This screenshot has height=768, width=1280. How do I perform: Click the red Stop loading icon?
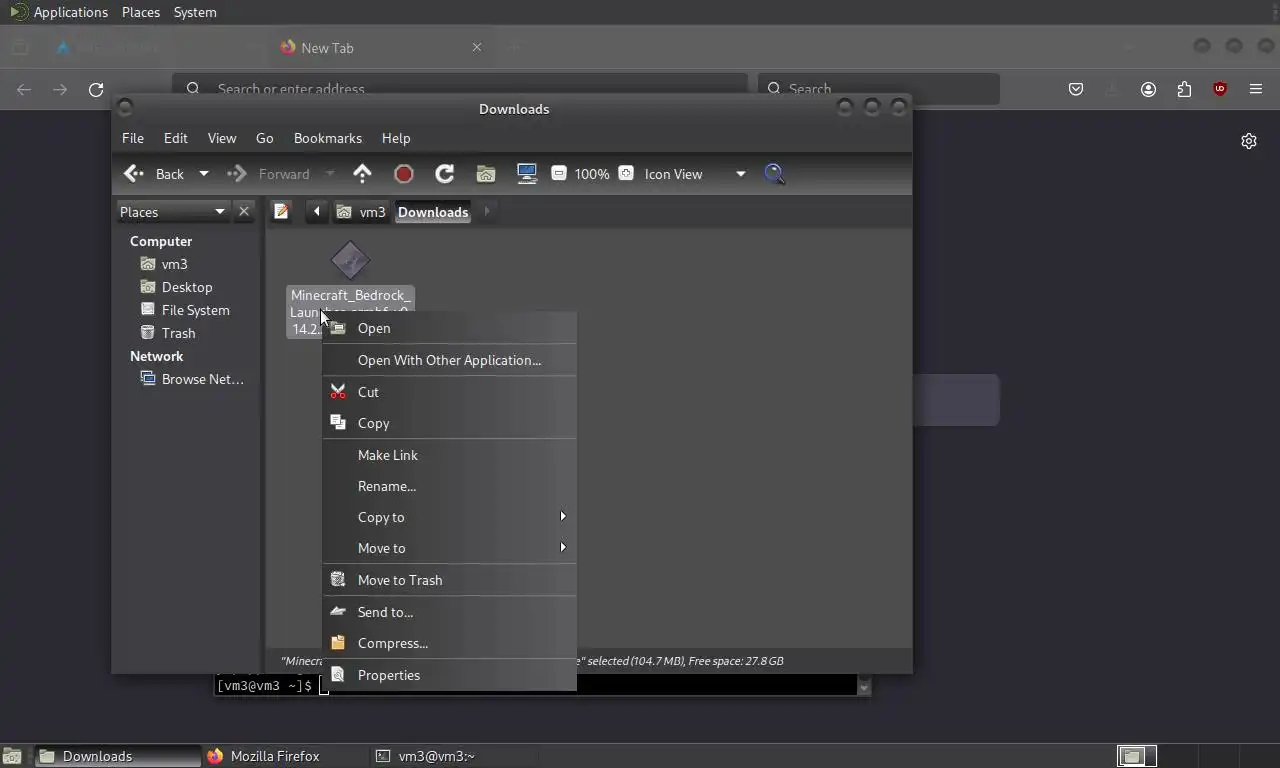404,174
